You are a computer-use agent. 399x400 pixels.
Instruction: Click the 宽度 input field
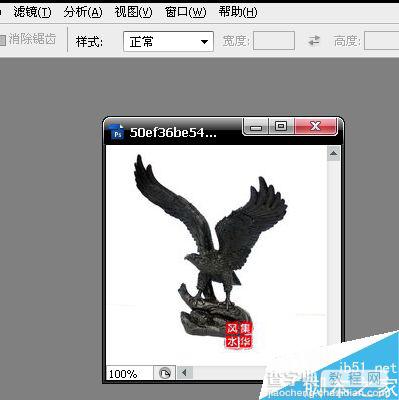[274, 41]
